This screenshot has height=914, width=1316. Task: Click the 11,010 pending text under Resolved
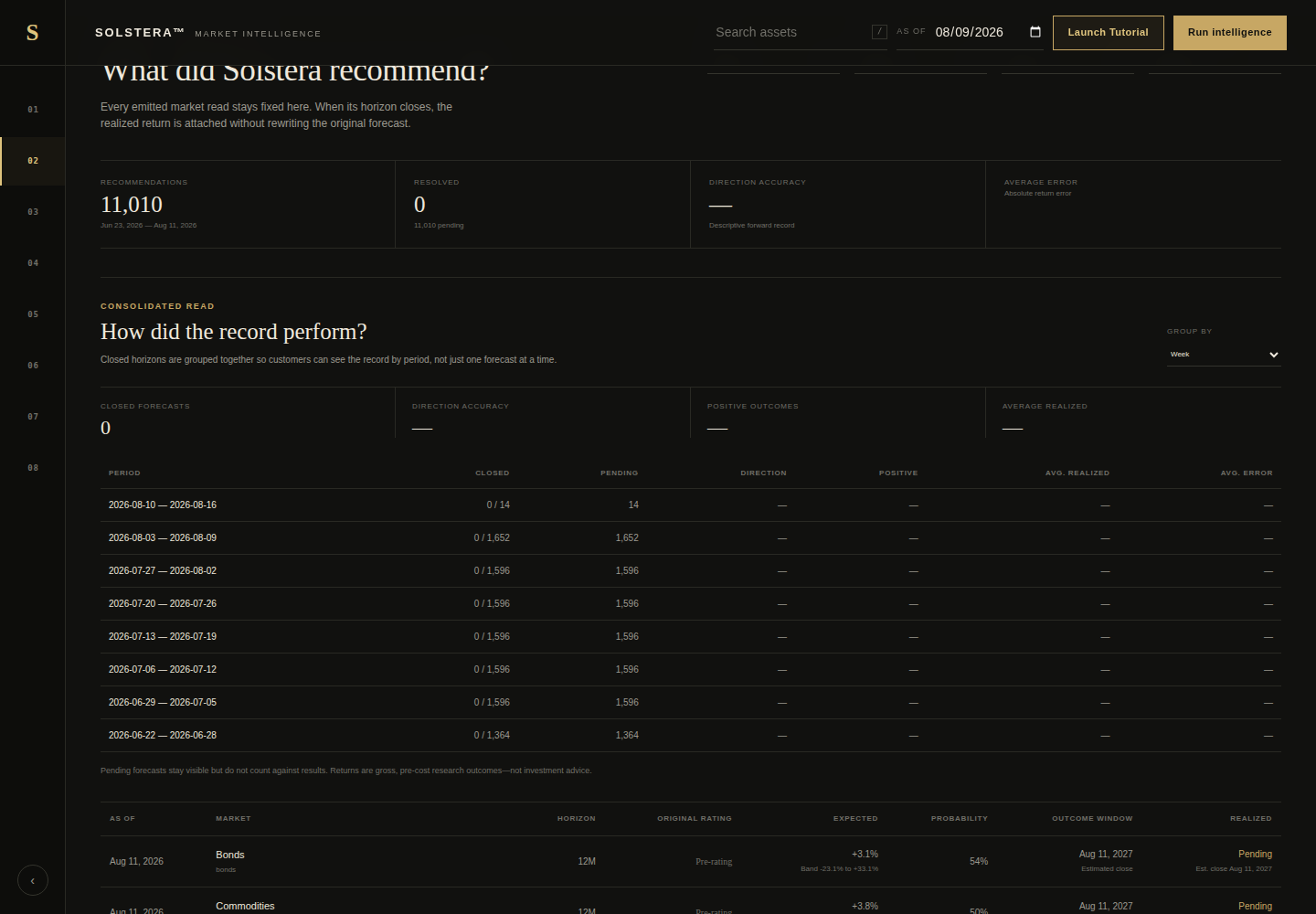439,226
